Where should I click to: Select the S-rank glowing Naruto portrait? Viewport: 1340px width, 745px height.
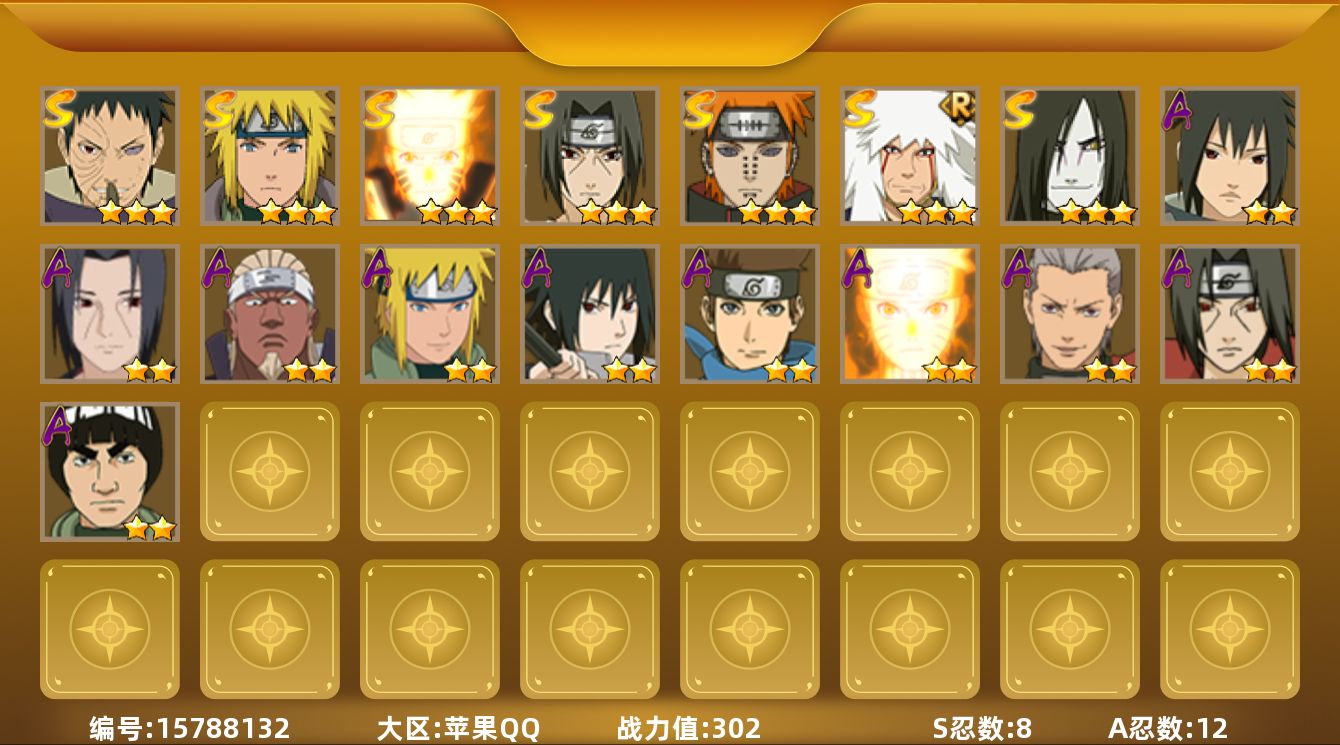[430, 156]
